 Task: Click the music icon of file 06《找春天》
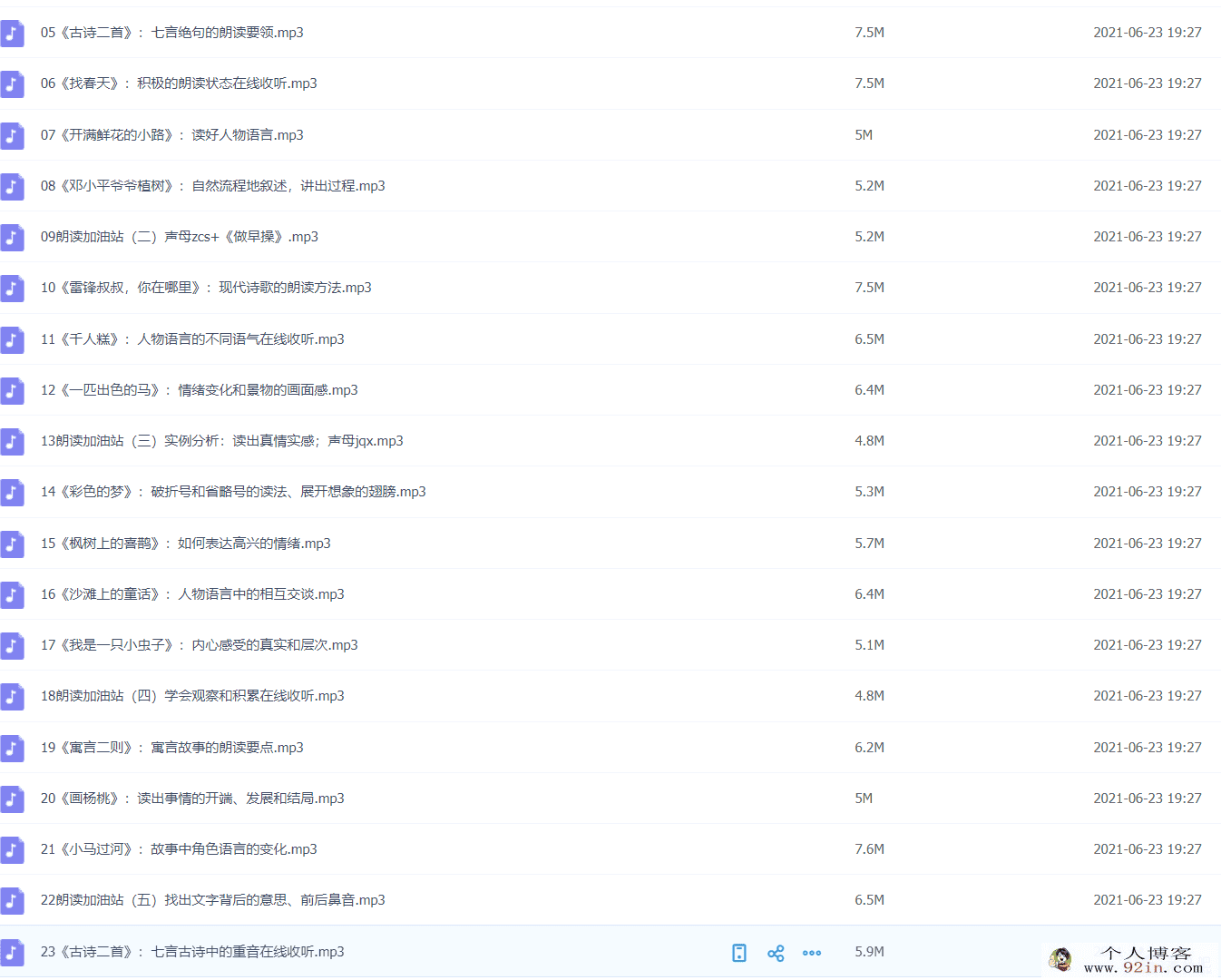pos(12,83)
